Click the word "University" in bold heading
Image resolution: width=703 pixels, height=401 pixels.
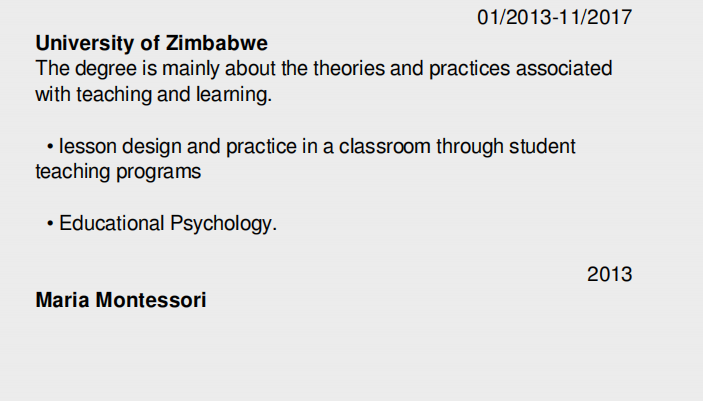(x=83, y=44)
